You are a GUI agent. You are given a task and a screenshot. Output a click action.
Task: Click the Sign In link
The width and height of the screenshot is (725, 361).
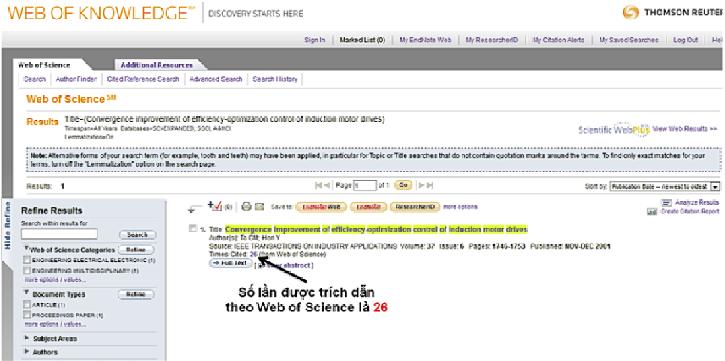point(315,40)
